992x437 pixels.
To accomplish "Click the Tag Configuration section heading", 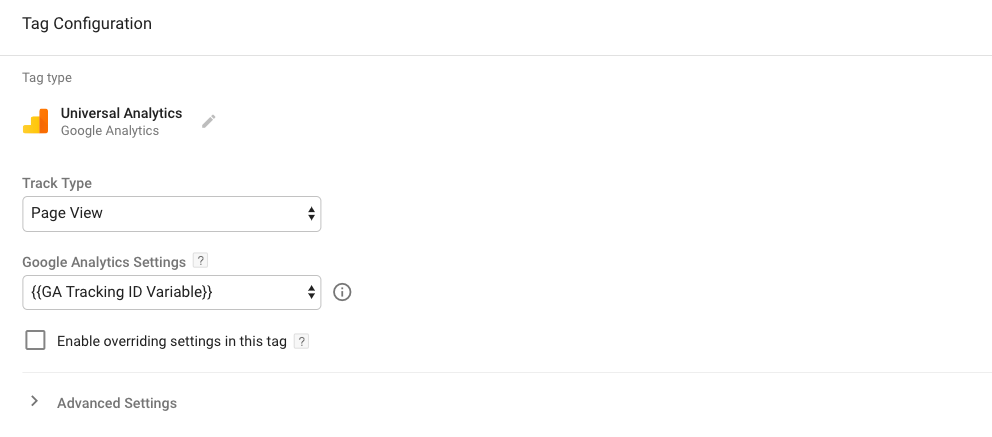I will point(87,24).
